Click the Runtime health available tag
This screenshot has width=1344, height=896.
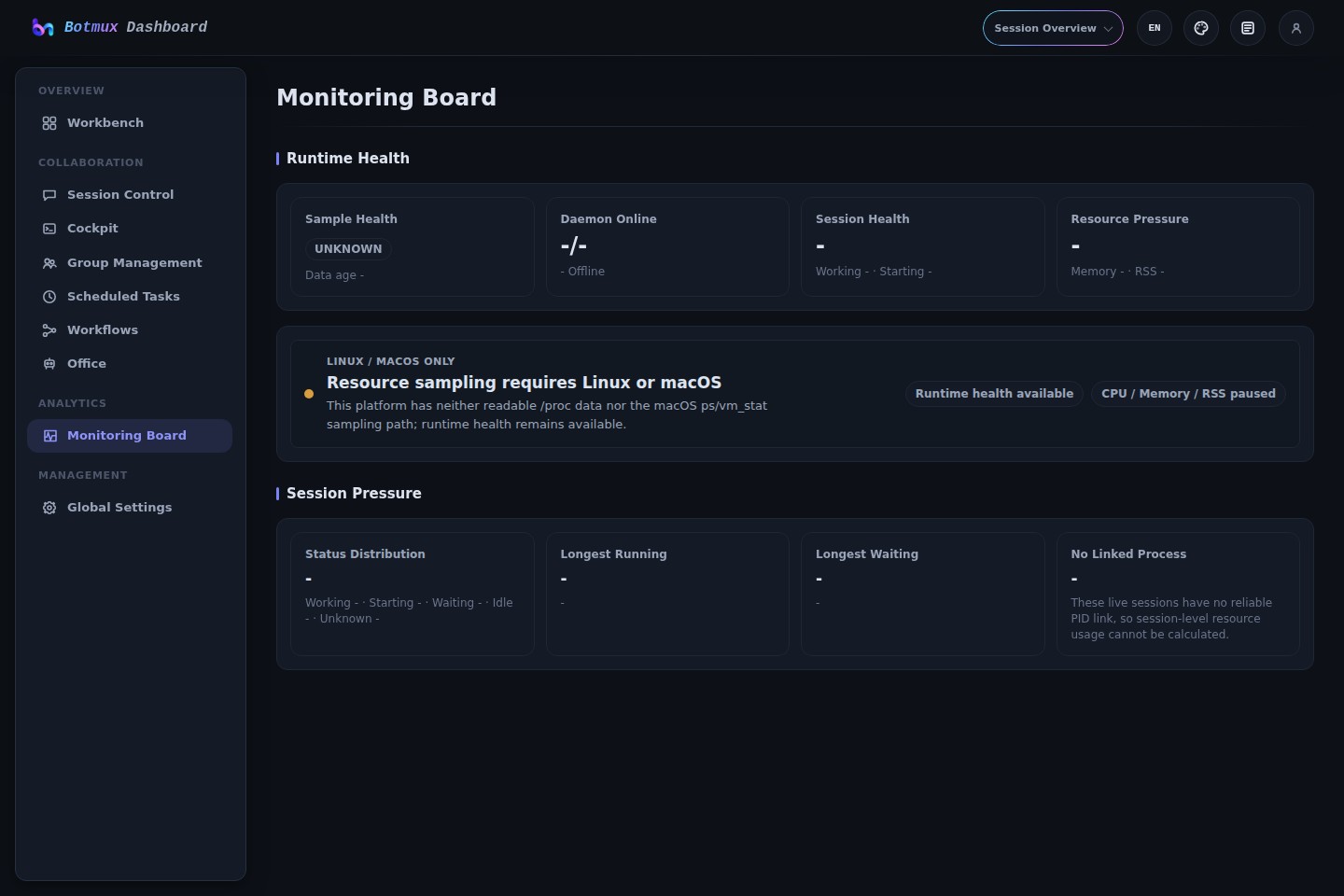click(x=994, y=394)
